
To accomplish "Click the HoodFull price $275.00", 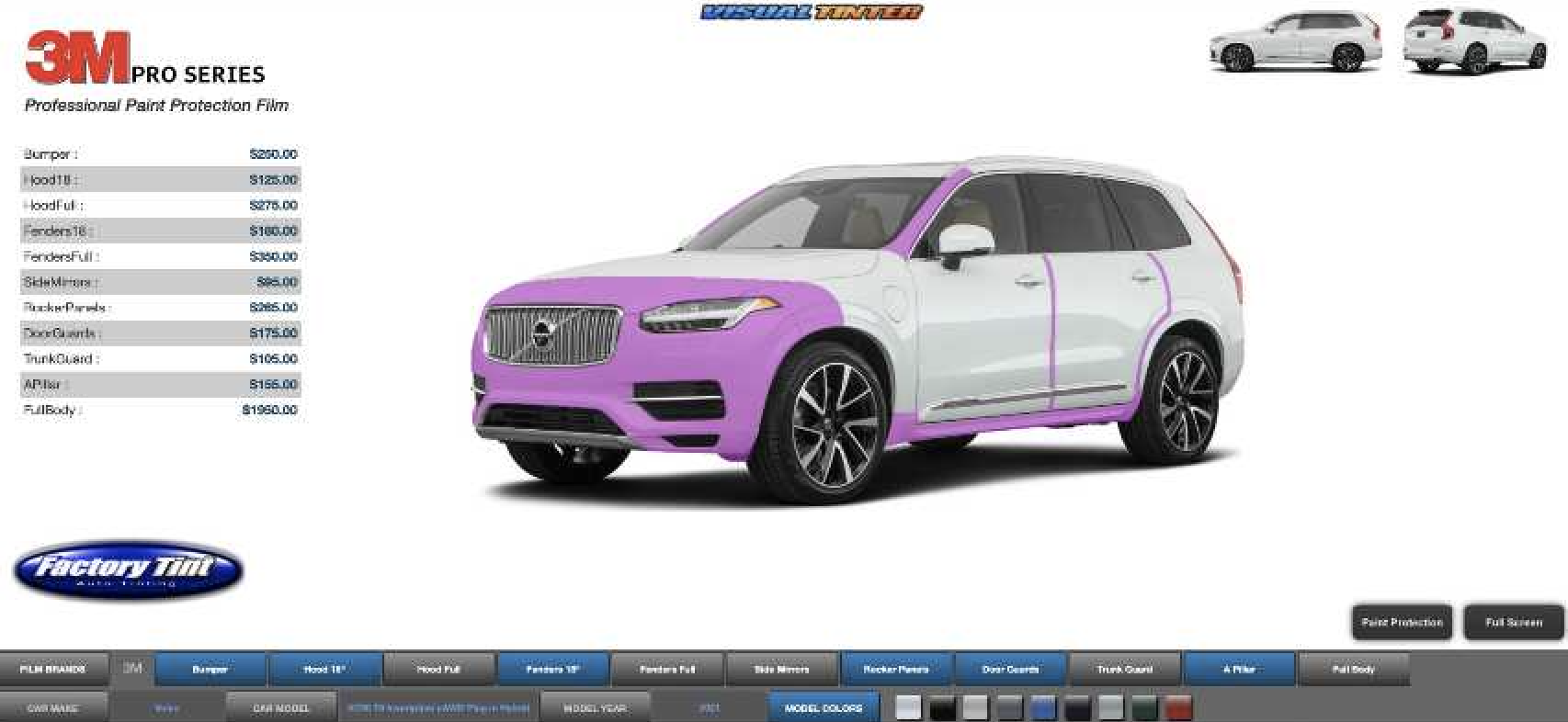I will 273,206.
